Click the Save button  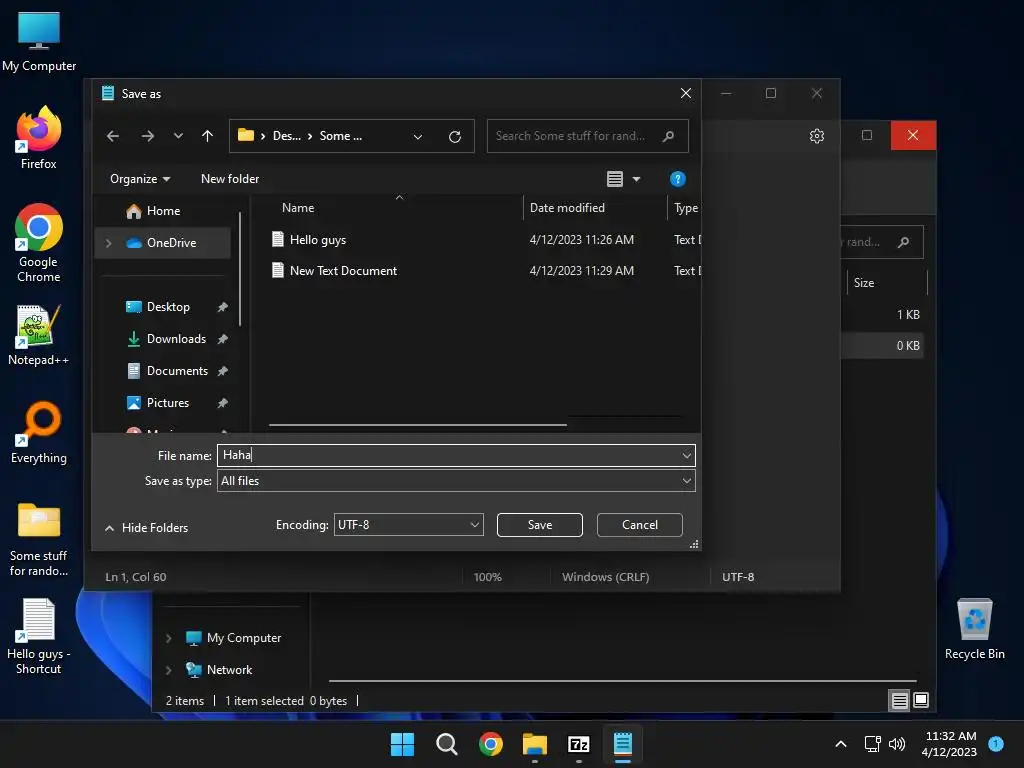coord(539,524)
